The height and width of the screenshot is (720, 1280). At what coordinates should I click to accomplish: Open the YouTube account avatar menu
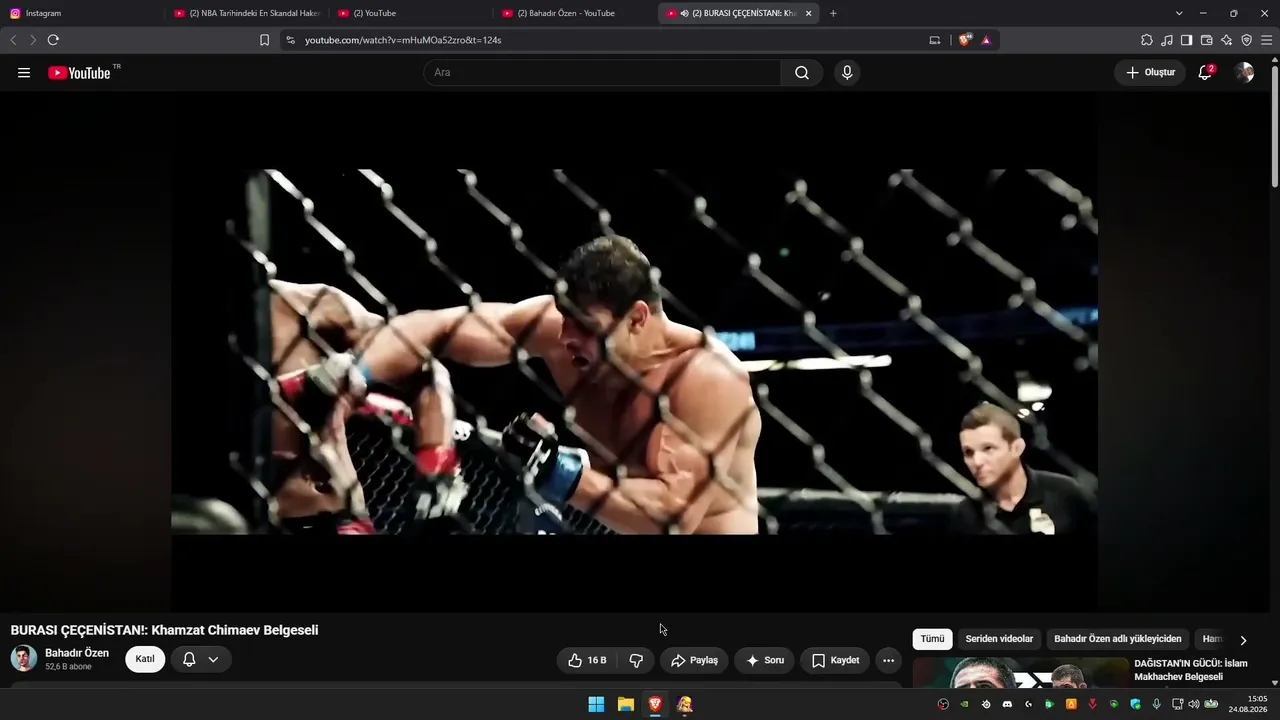[1244, 73]
